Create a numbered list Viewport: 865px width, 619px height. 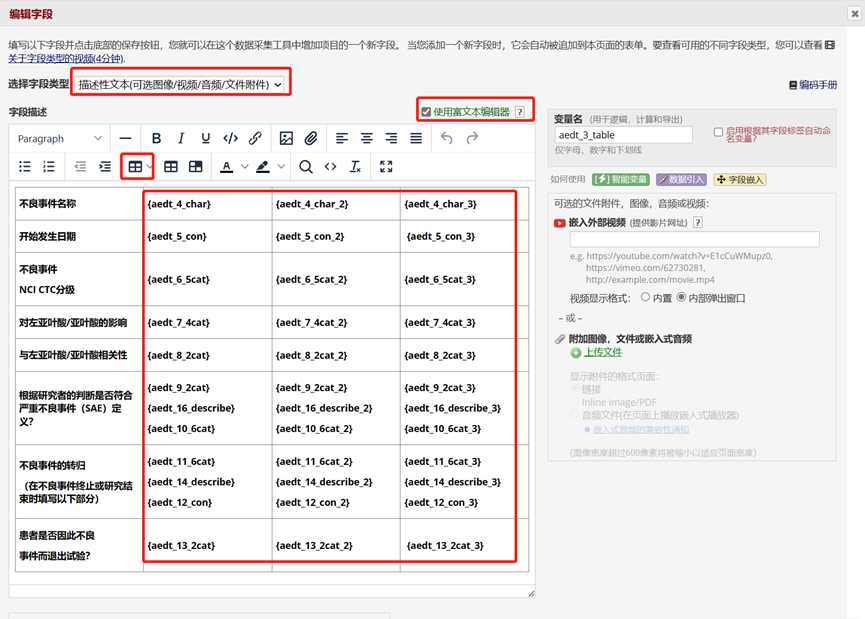pyautogui.click(x=49, y=167)
